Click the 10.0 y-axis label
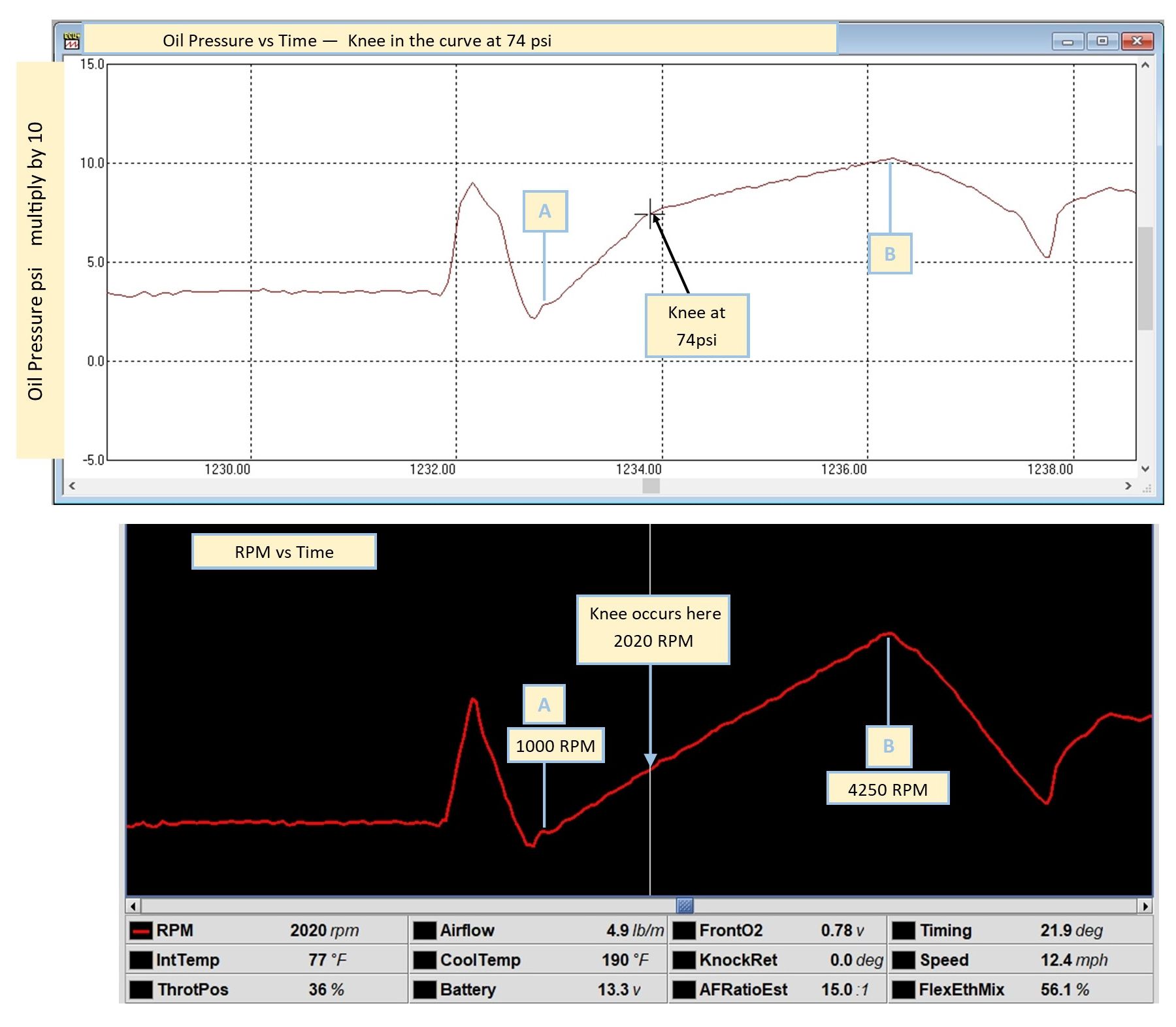The image size is (1176, 1027). [92, 163]
